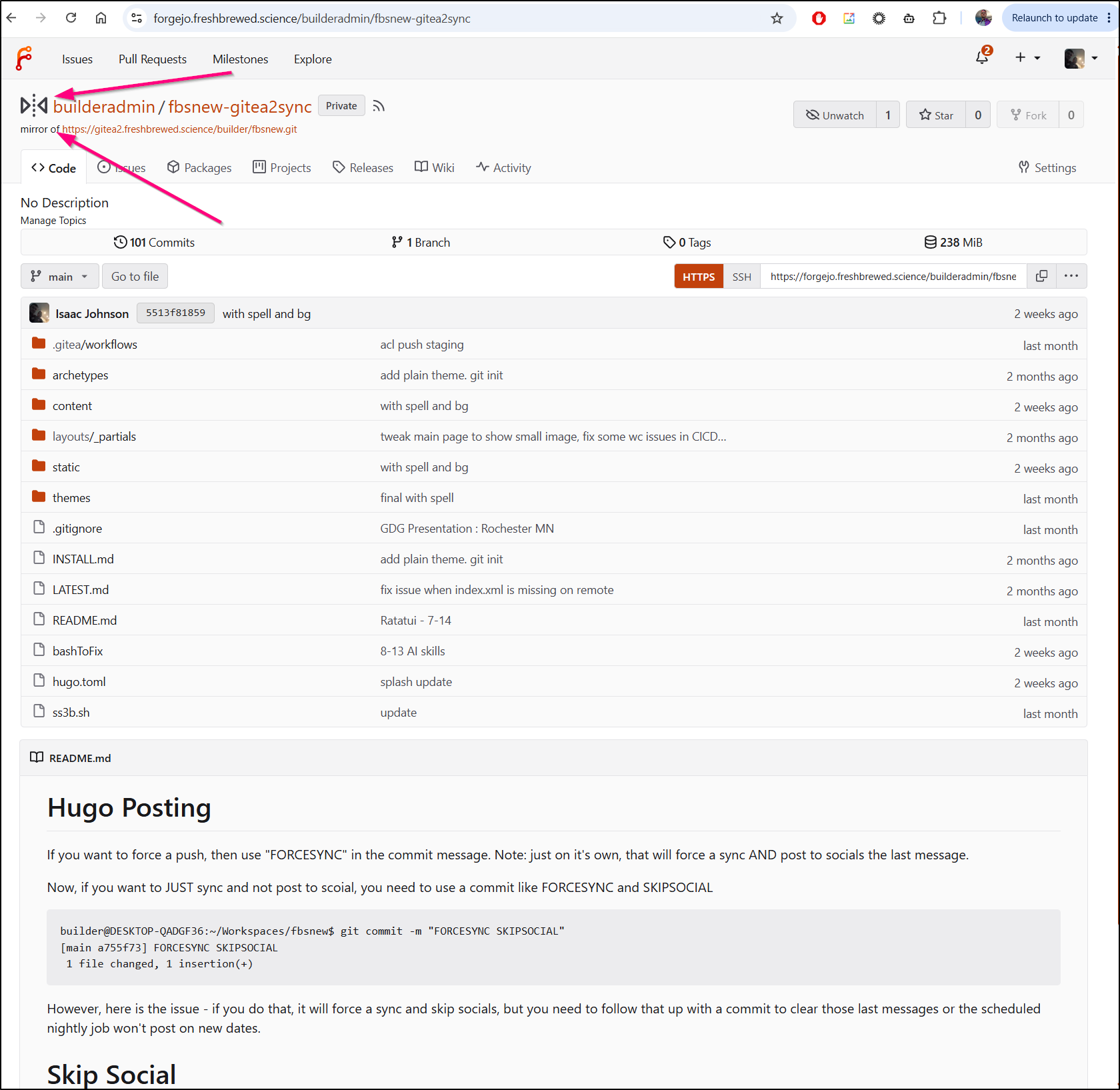Viewport: 1120px width, 1090px height.
Task: Open Explore in top navigation
Action: (313, 59)
